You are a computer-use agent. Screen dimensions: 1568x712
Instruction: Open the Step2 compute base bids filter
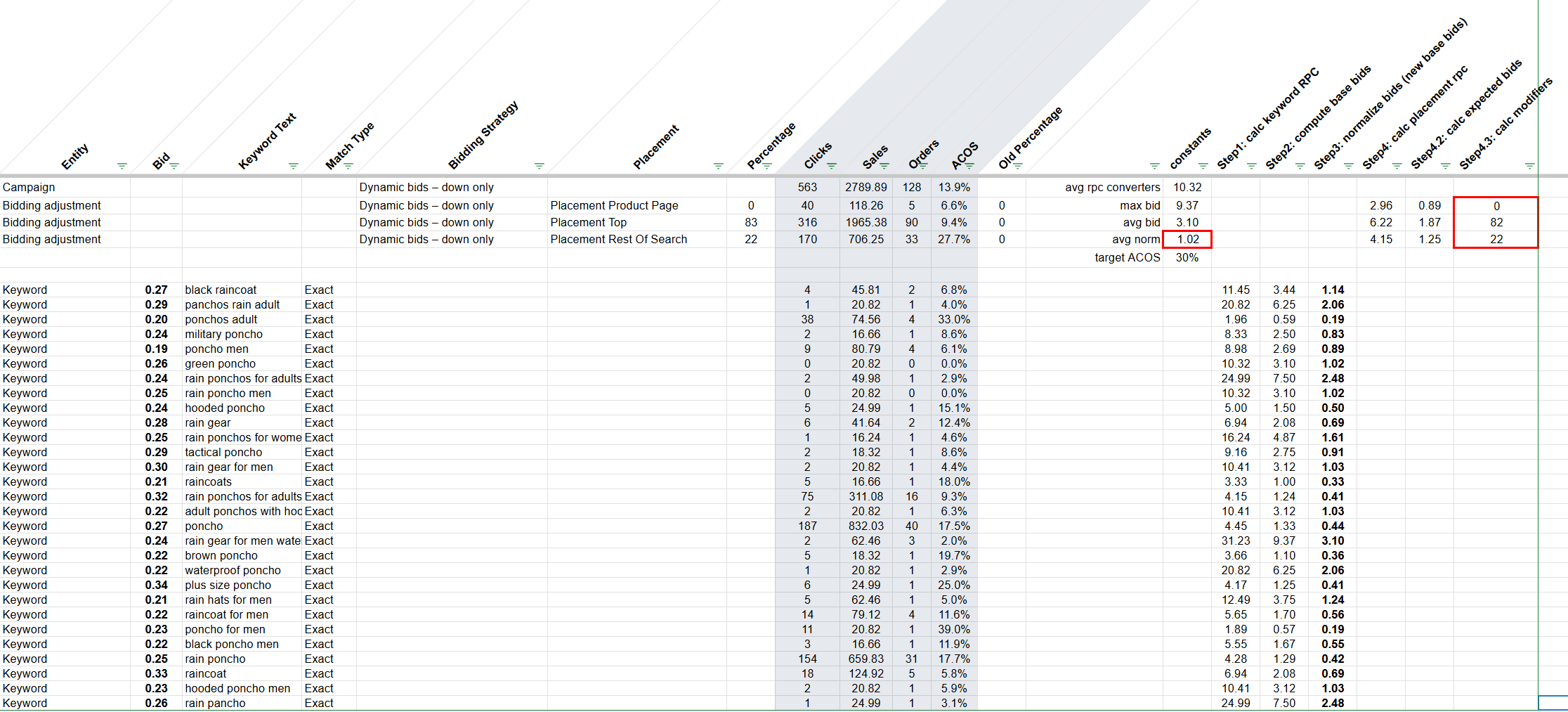[x=1300, y=166]
